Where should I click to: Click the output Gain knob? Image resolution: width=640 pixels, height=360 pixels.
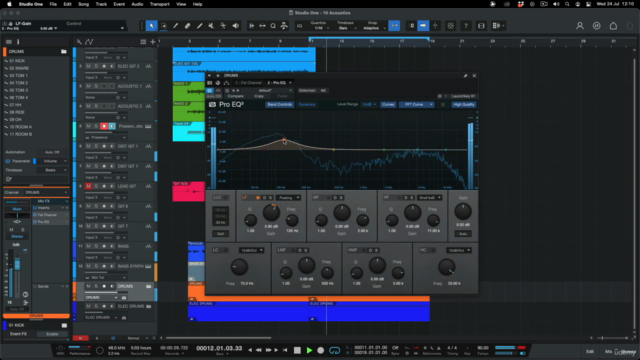pyautogui.click(x=463, y=211)
